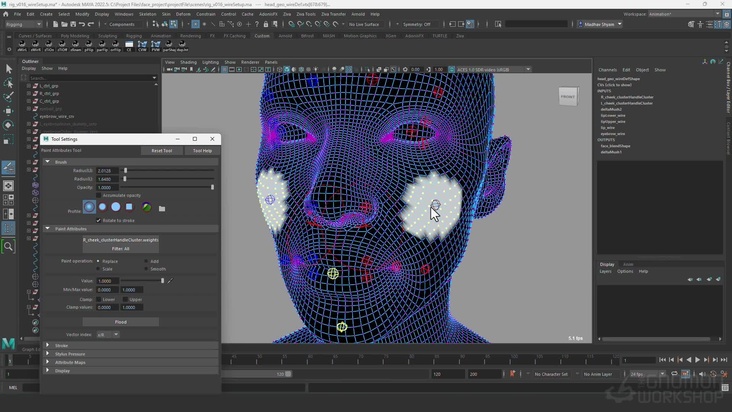Select the Scale paint operation
Image resolution: width=732 pixels, height=412 pixels.
(98, 269)
